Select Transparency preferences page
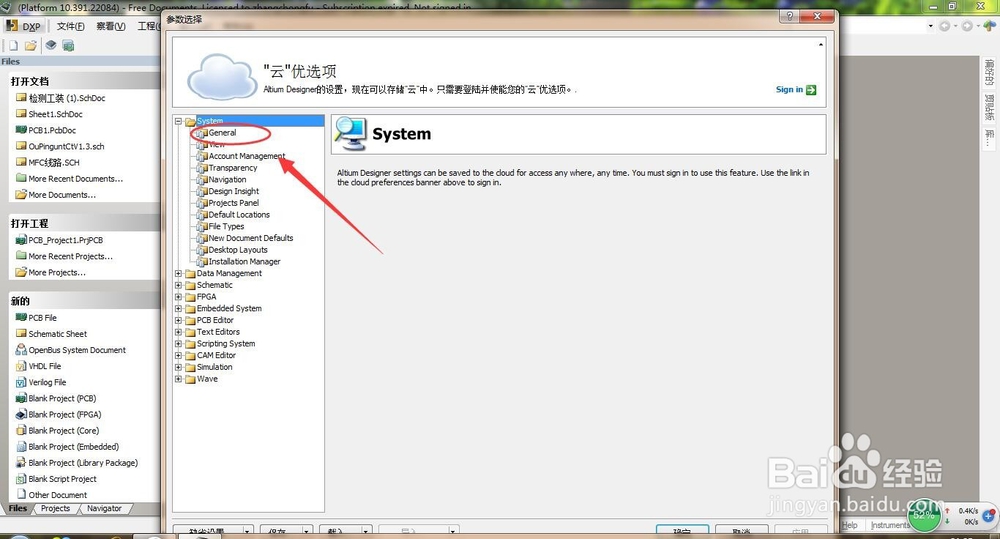1000x539 pixels. click(x=233, y=168)
